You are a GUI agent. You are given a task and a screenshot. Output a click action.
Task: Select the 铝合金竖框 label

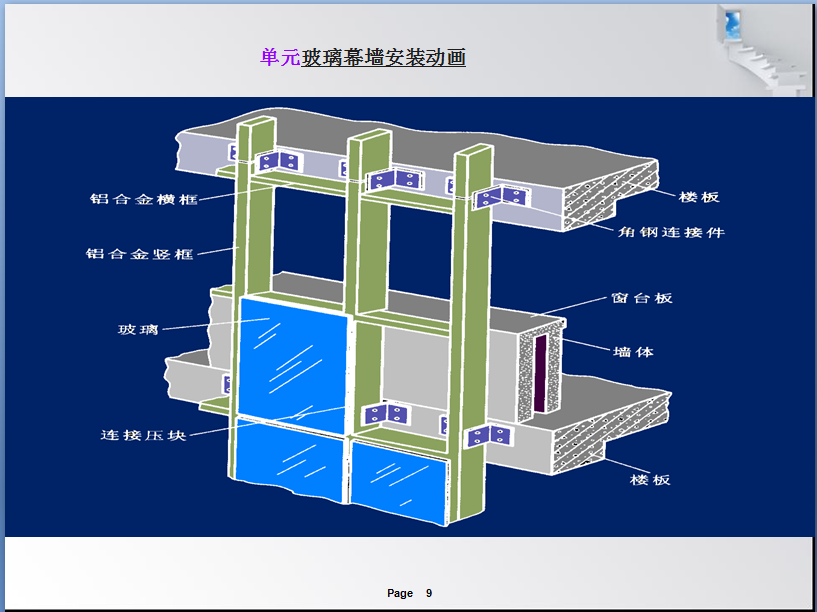pyautogui.click(x=139, y=254)
